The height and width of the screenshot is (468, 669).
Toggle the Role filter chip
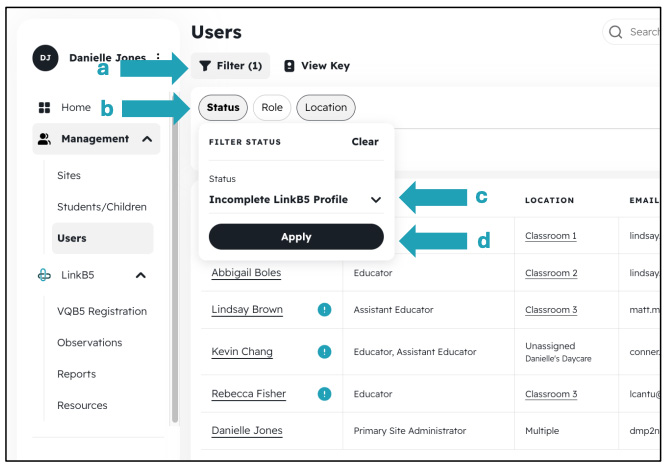[x=272, y=108]
